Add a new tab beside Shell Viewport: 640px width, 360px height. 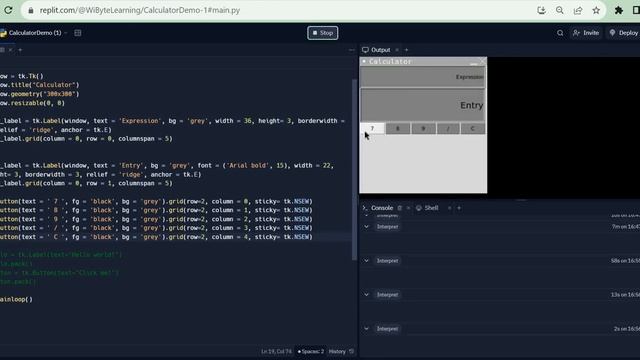(459, 208)
